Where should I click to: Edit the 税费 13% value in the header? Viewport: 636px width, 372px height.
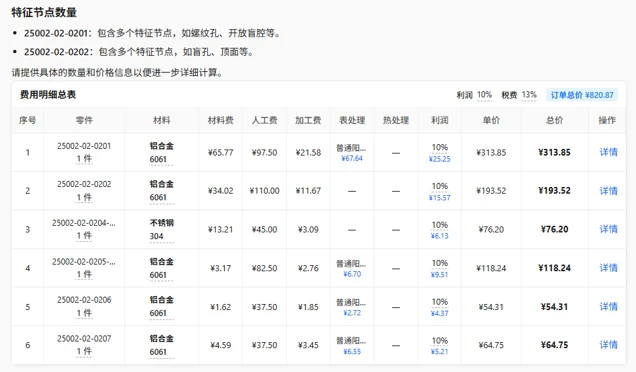click(x=529, y=95)
